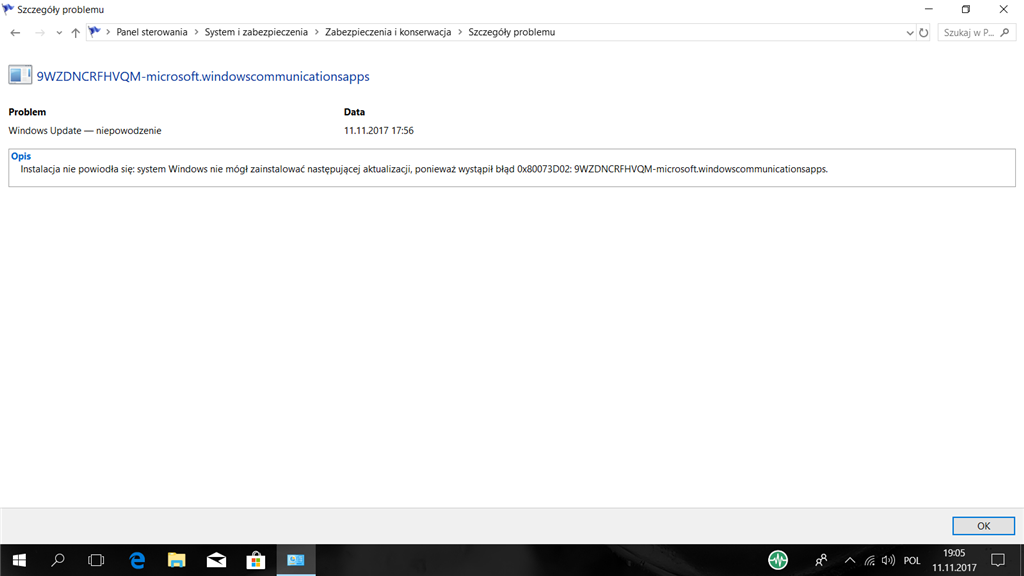
Task: Click the Problem column label
Action: 27,112
